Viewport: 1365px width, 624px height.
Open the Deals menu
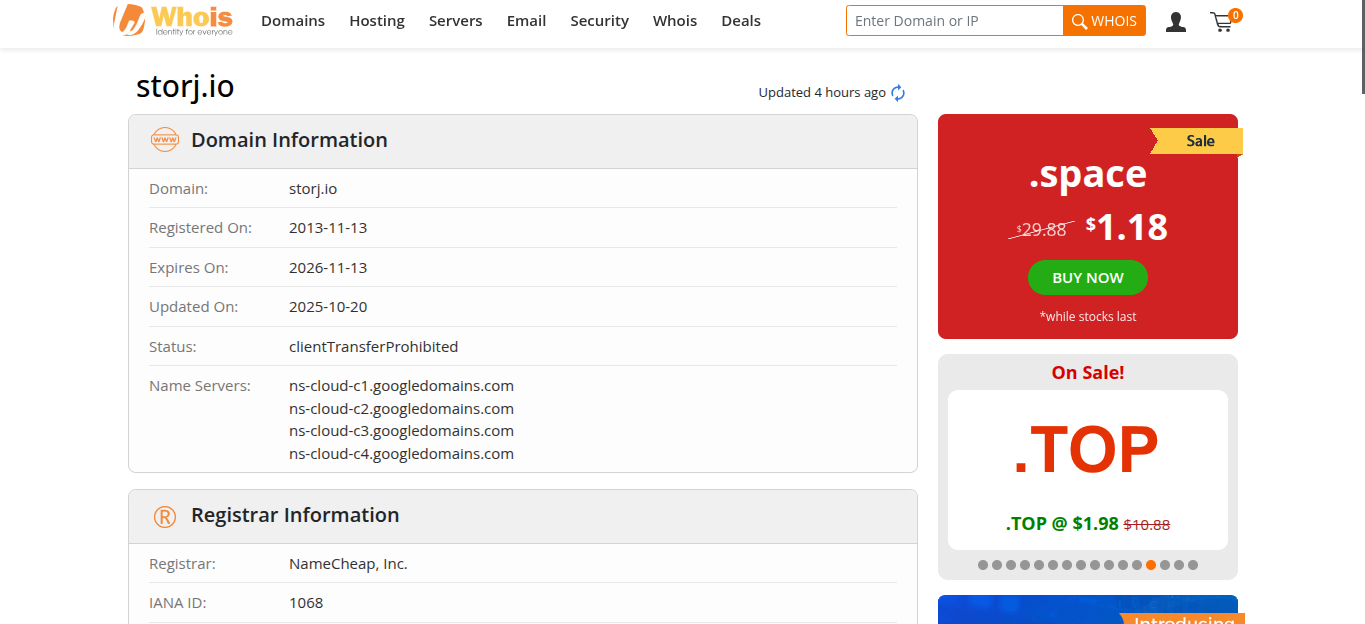click(x=741, y=21)
